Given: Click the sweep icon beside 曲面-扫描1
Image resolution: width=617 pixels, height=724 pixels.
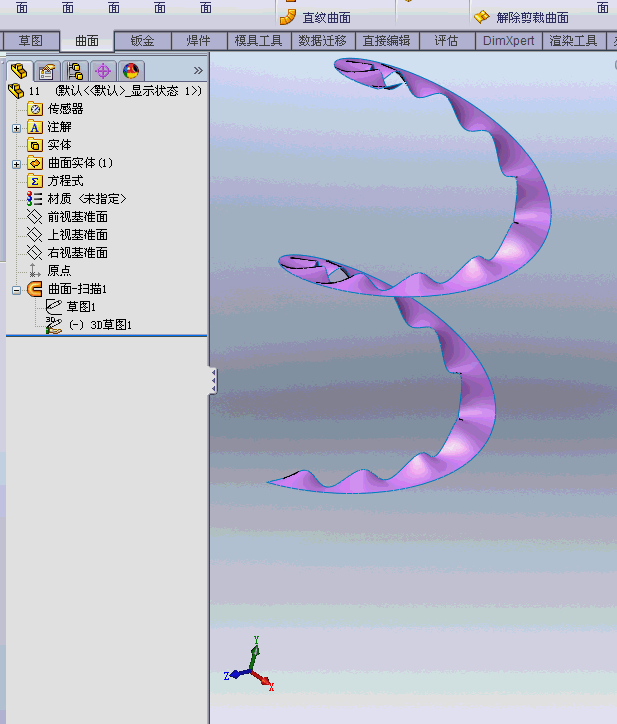Looking at the screenshot, I should [x=35, y=289].
